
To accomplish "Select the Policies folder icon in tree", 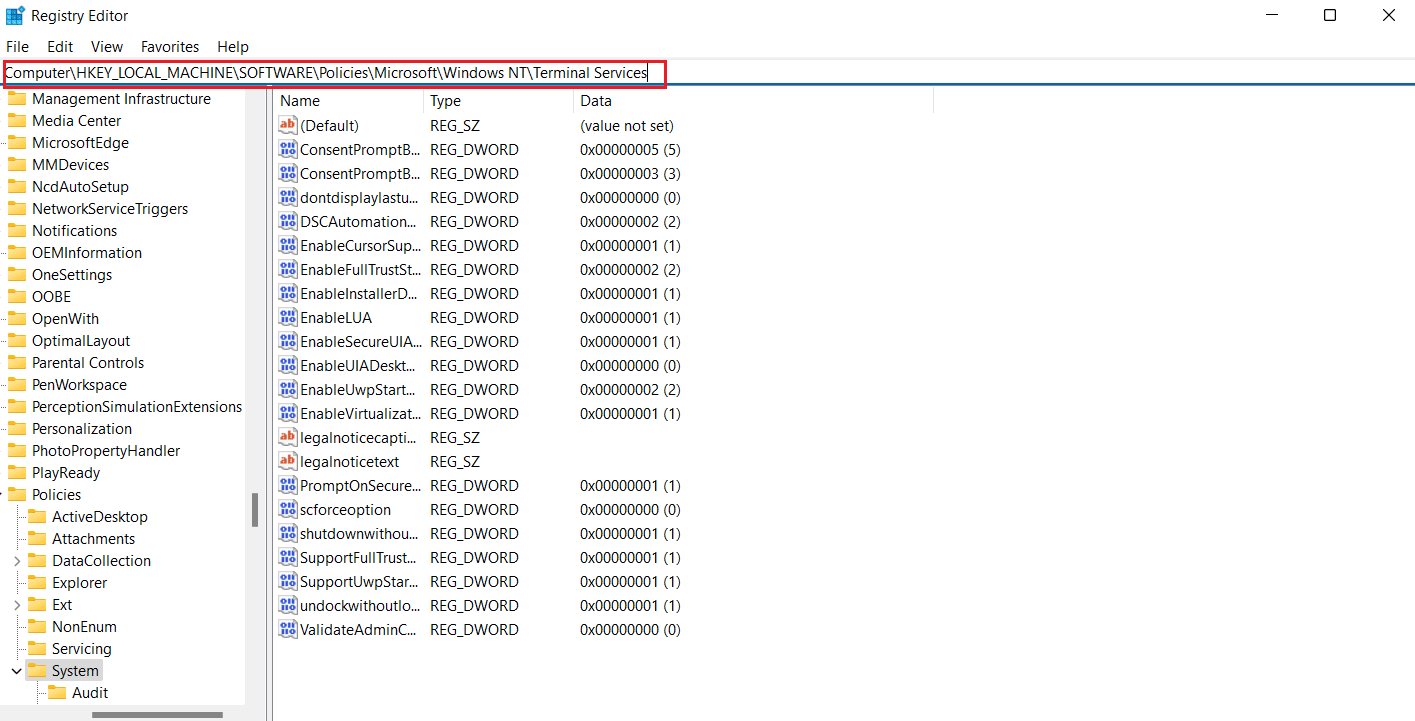I will pyautogui.click(x=17, y=495).
